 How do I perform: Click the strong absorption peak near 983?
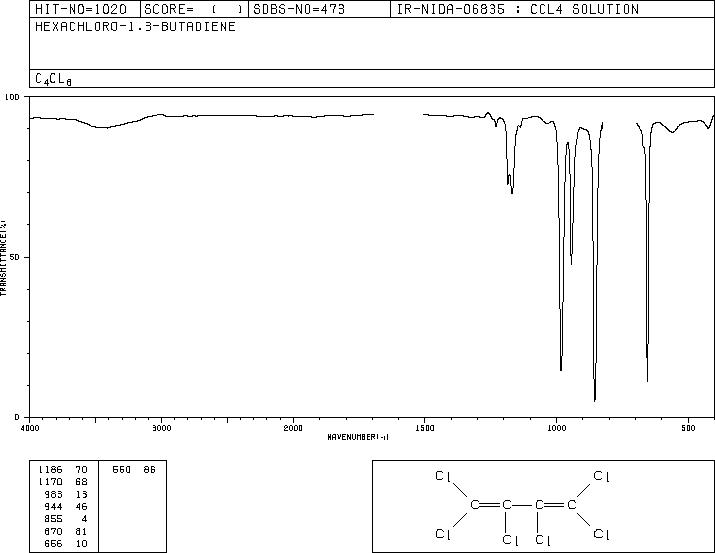click(561, 368)
